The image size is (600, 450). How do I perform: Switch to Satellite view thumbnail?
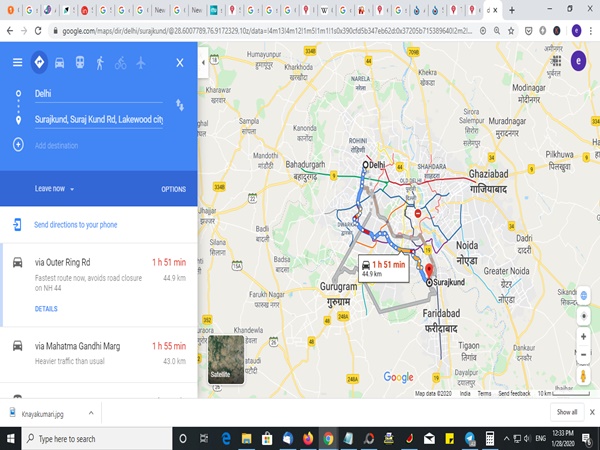(x=226, y=359)
